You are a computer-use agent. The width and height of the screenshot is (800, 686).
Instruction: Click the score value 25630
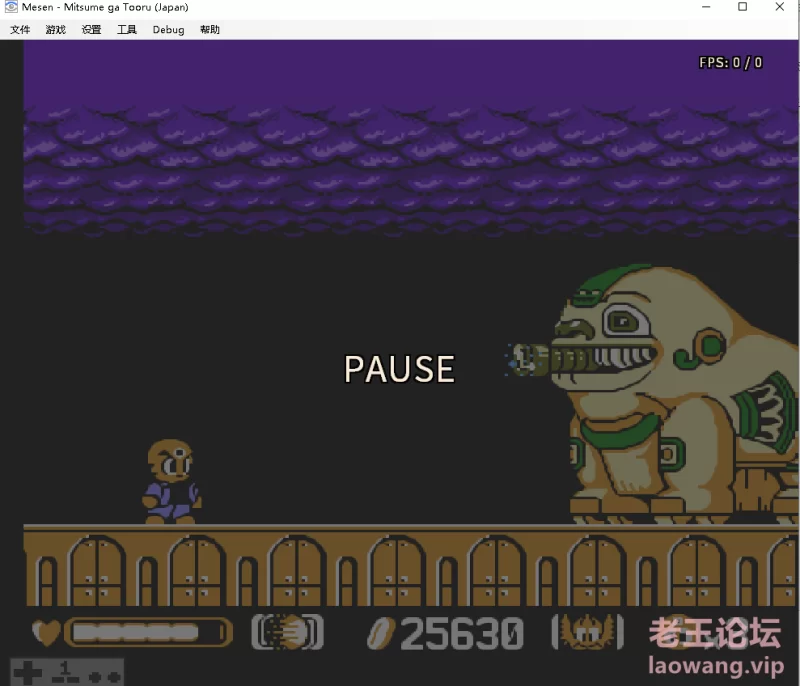pyautogui.click(x=462, y=633)
